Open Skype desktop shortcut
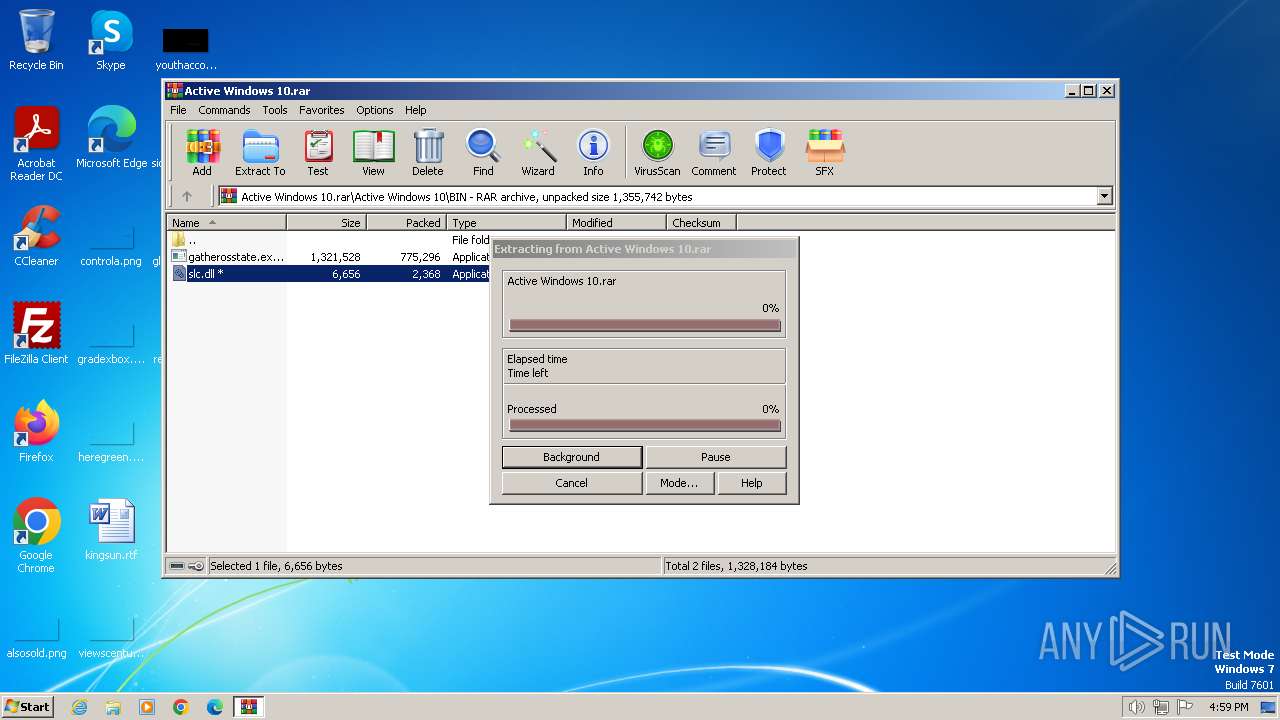This screenshot has height=720, width=1280. pyautogui.click(x=111, y=40)
